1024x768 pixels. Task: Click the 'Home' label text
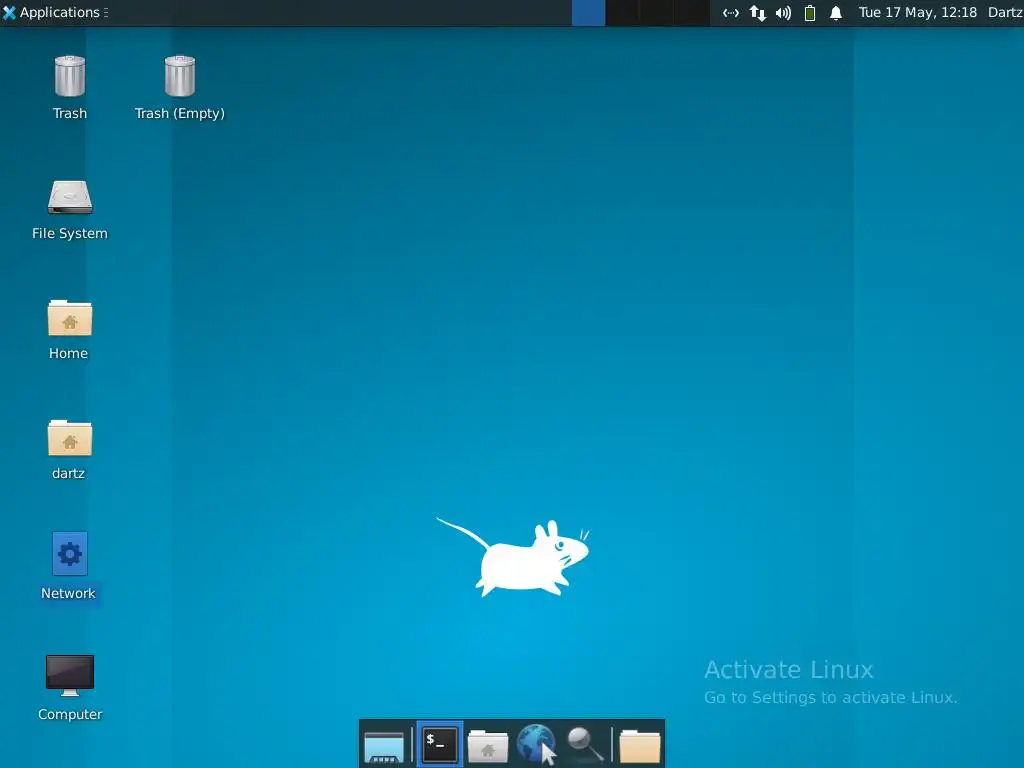tap(68, 353)
